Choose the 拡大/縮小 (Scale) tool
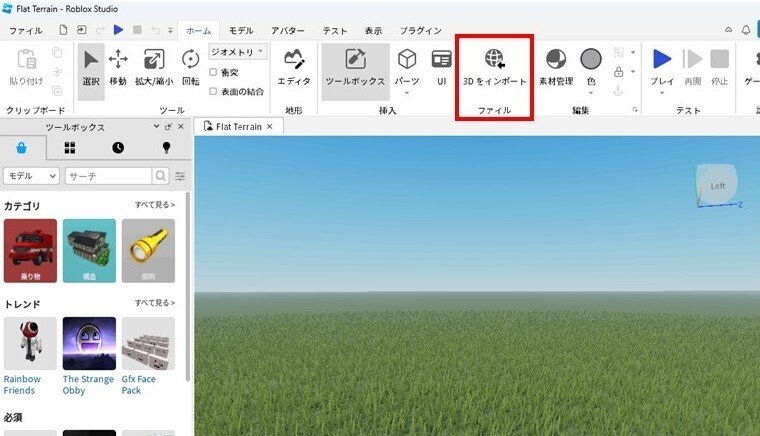The image size is (760, 436). point(154,69)
